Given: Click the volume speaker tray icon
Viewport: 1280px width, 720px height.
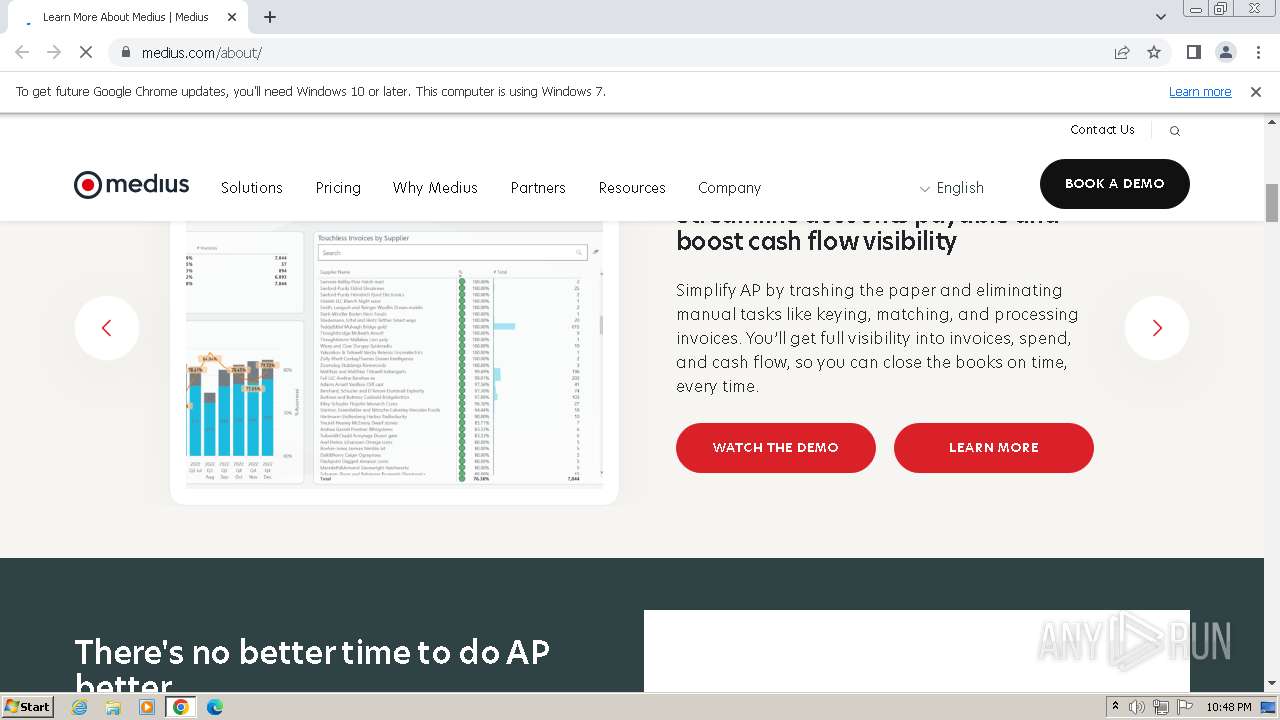Looking at the screenshot, I should [x=1137, y=707].
